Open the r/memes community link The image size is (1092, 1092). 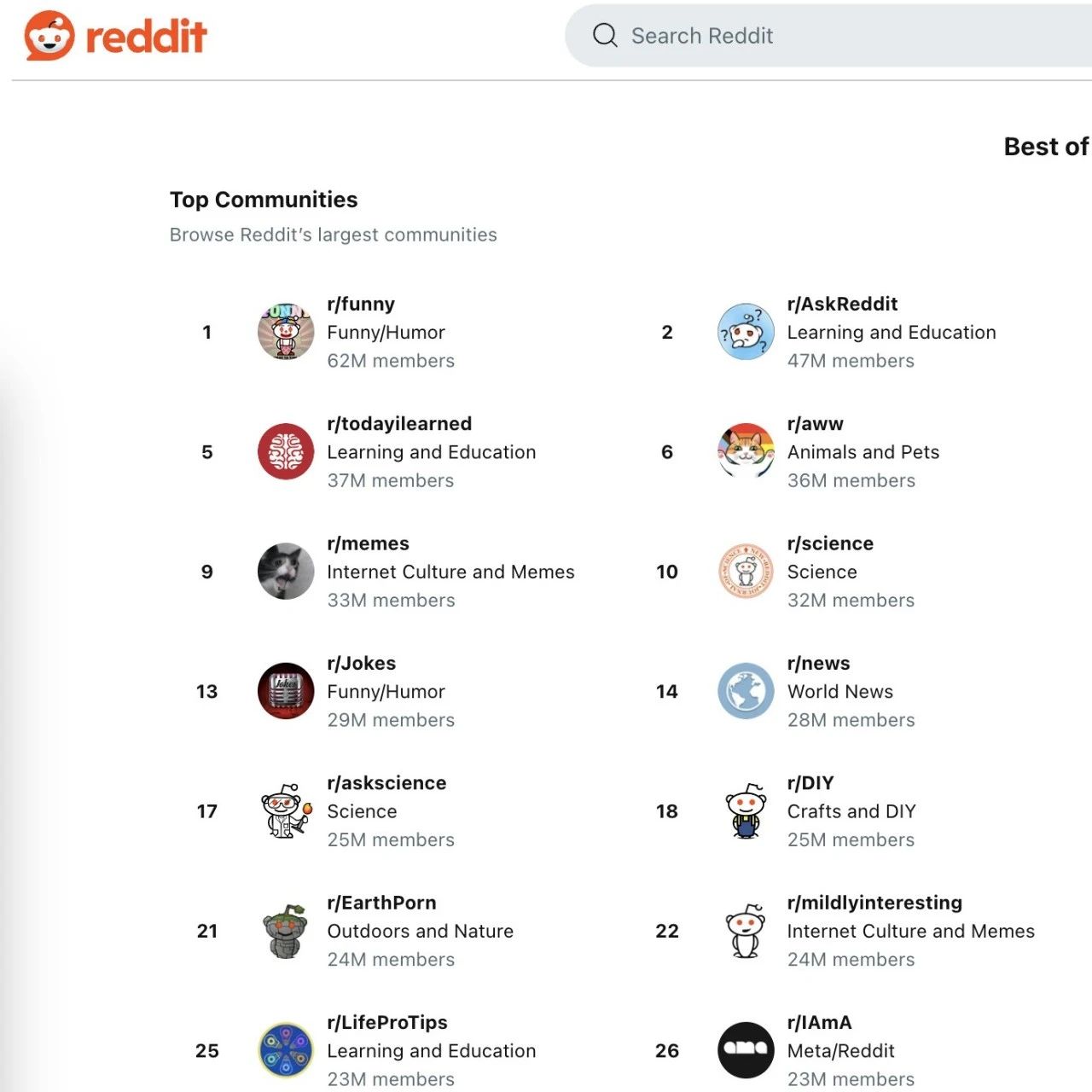[368, 543]
